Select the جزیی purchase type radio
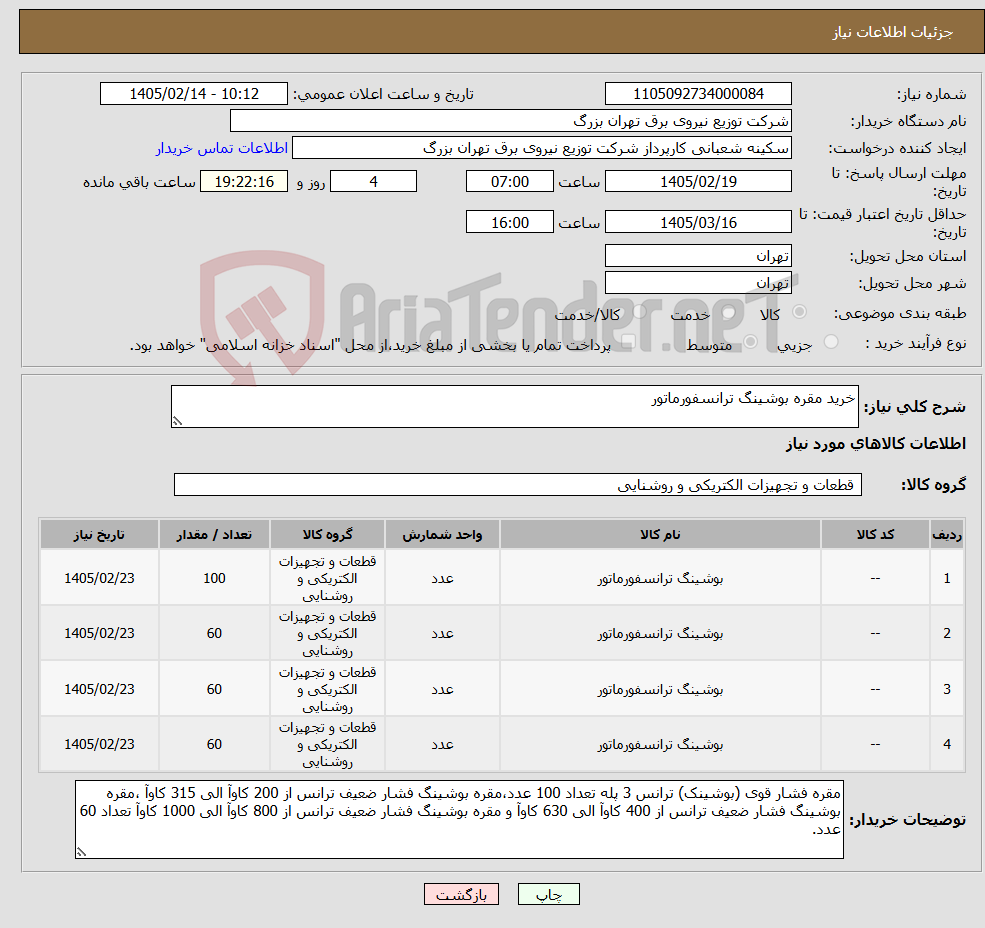This screenshot has width=985, height=928. (x=830, y=342)
